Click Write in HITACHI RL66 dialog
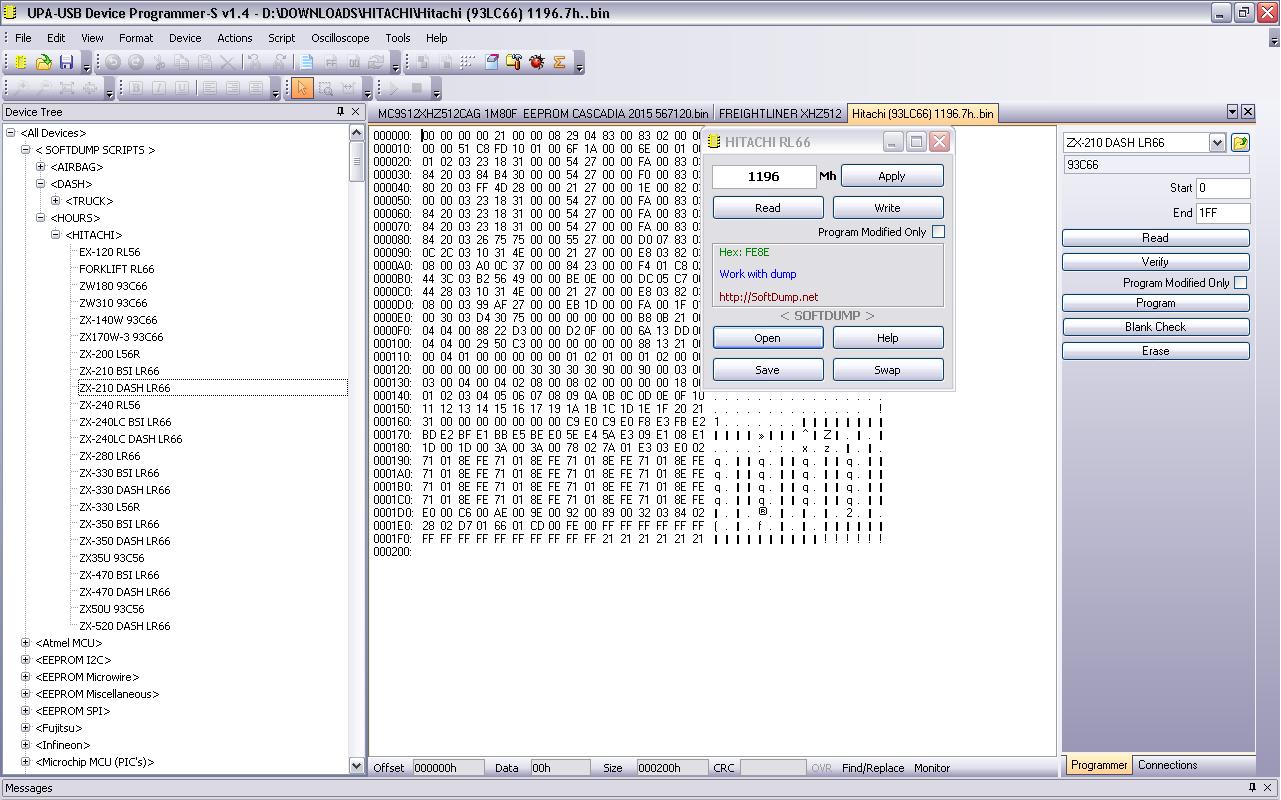The height and width of the screenshot is (800, 1281). click(x=888, y=208)
